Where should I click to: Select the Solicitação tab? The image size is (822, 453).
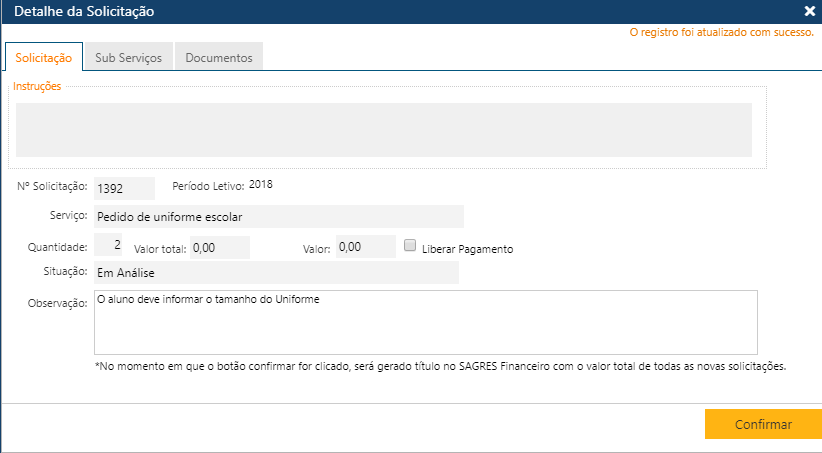pyautogui.click(x=43, y=58)
